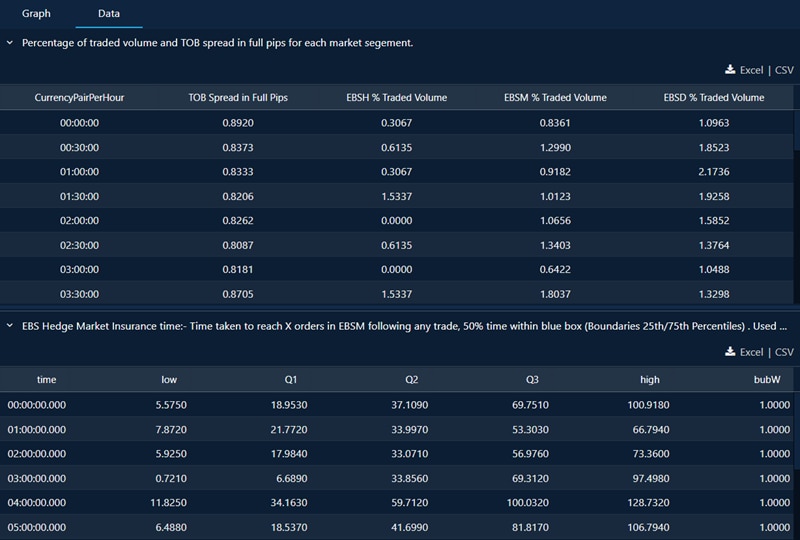
Task: Sort by the CurrencyPairPerHour column header
Action: coord(79,98)
